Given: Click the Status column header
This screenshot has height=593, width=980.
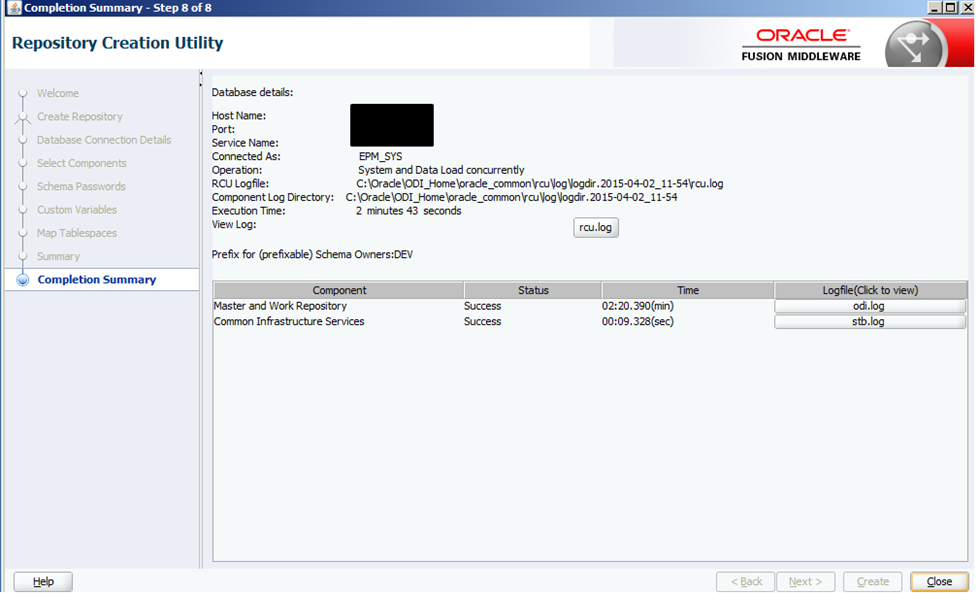Looking at the screenshot, I should [x=532, y=290].
